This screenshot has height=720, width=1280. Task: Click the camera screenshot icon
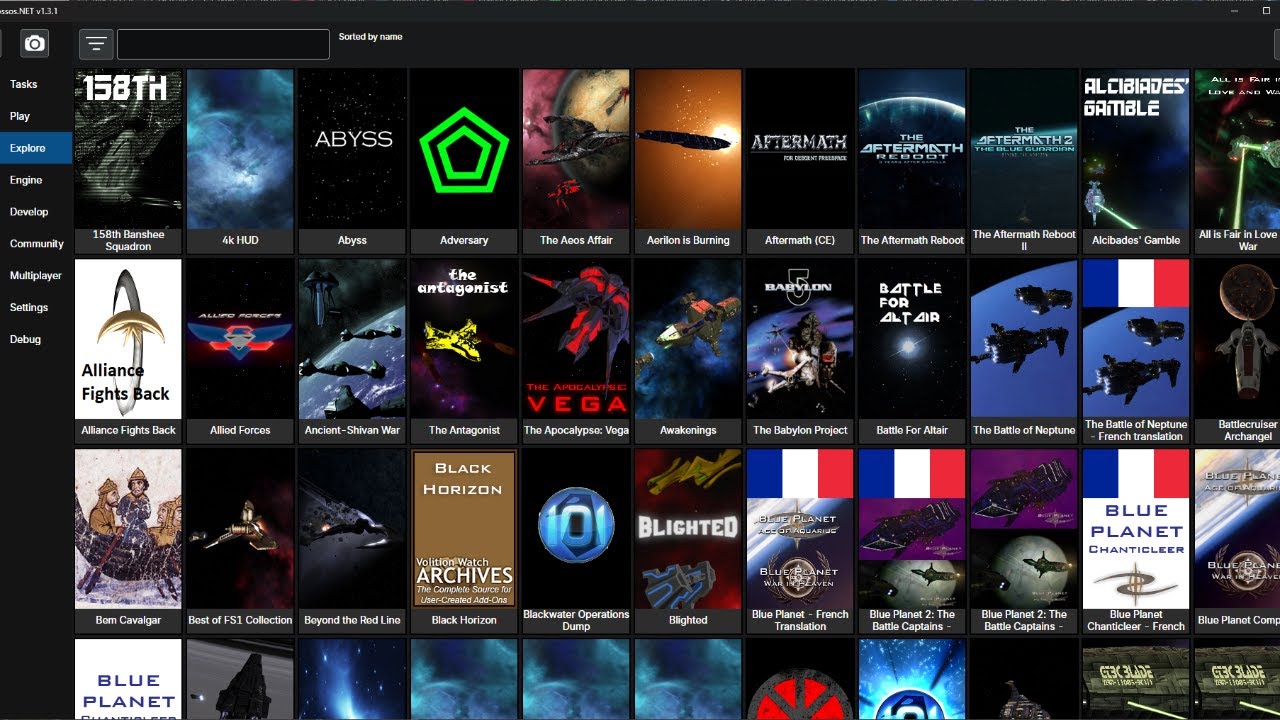(35, 44)
